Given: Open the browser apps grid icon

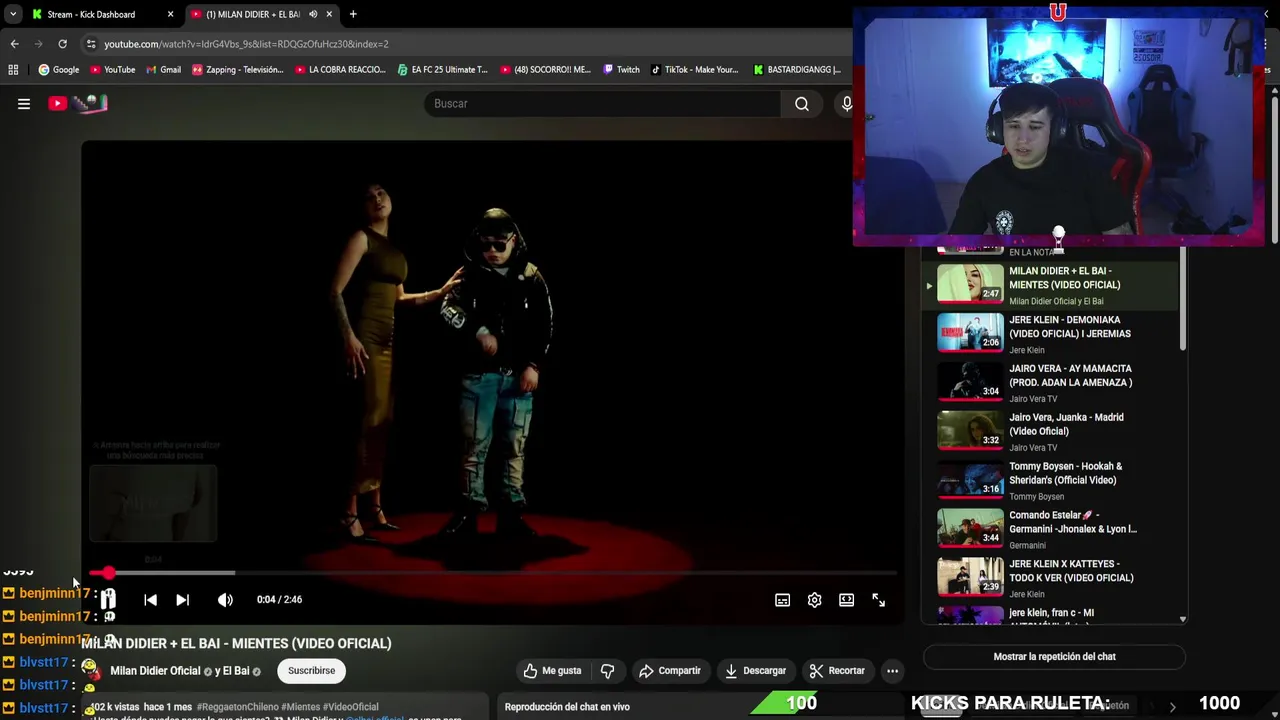Looking at the screenshot, I should [x=13, y=70].
